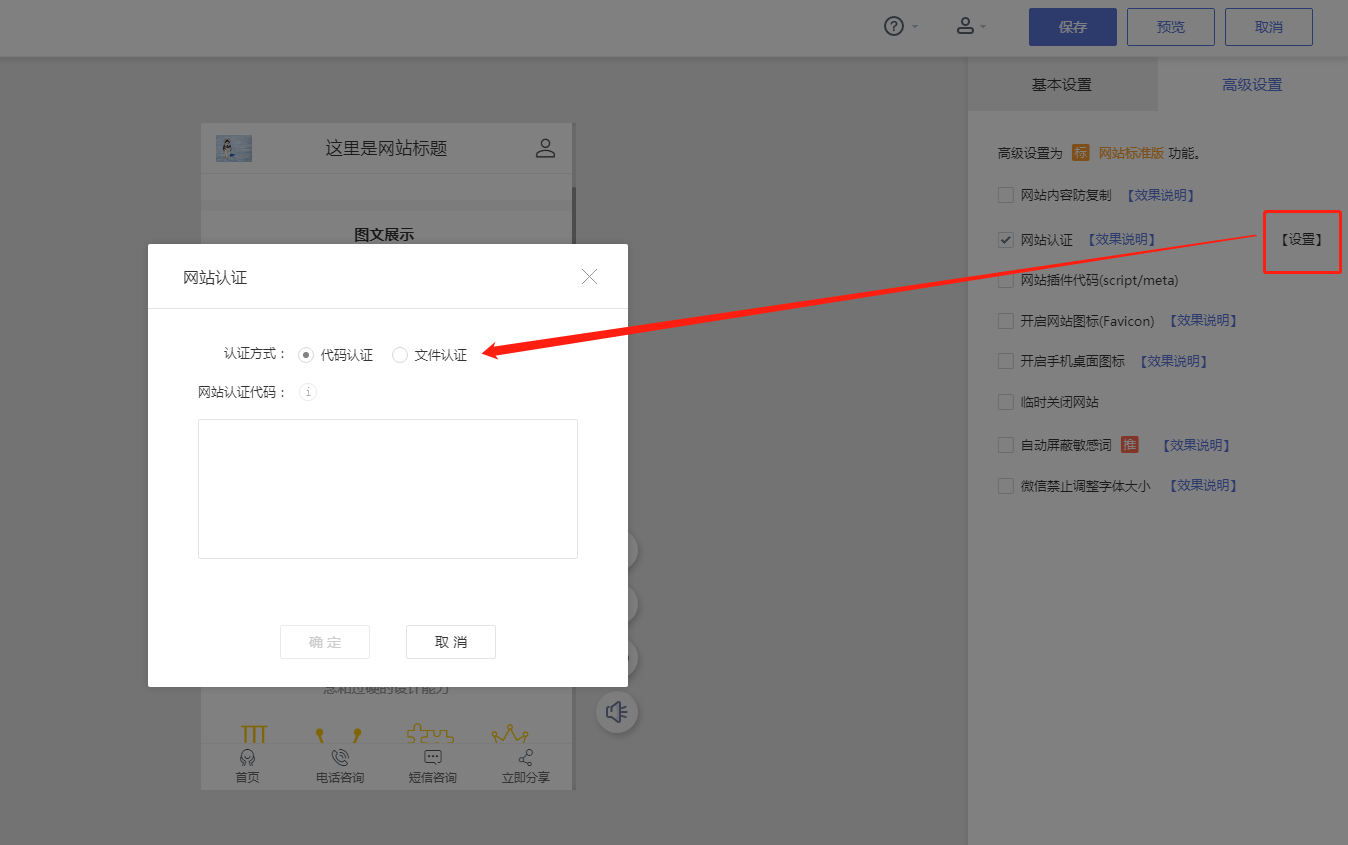
Task: Click the 首页 icon in preview footer
Action: click(x=247, y=758)
